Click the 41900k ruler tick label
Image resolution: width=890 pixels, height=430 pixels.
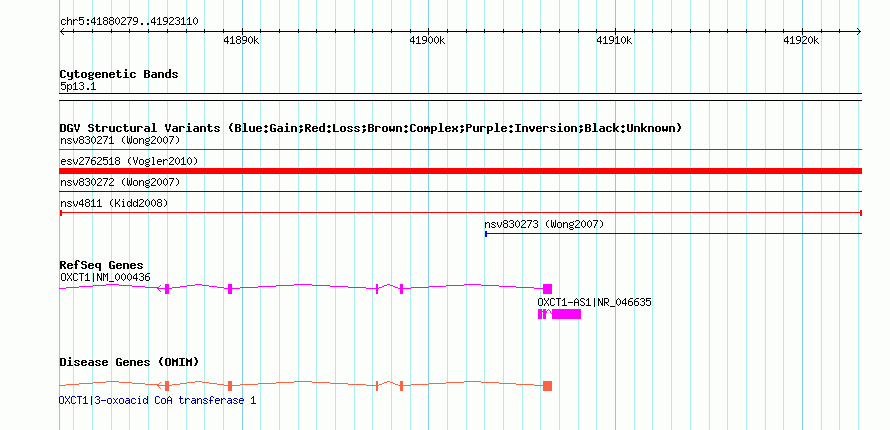coord(427,40)
